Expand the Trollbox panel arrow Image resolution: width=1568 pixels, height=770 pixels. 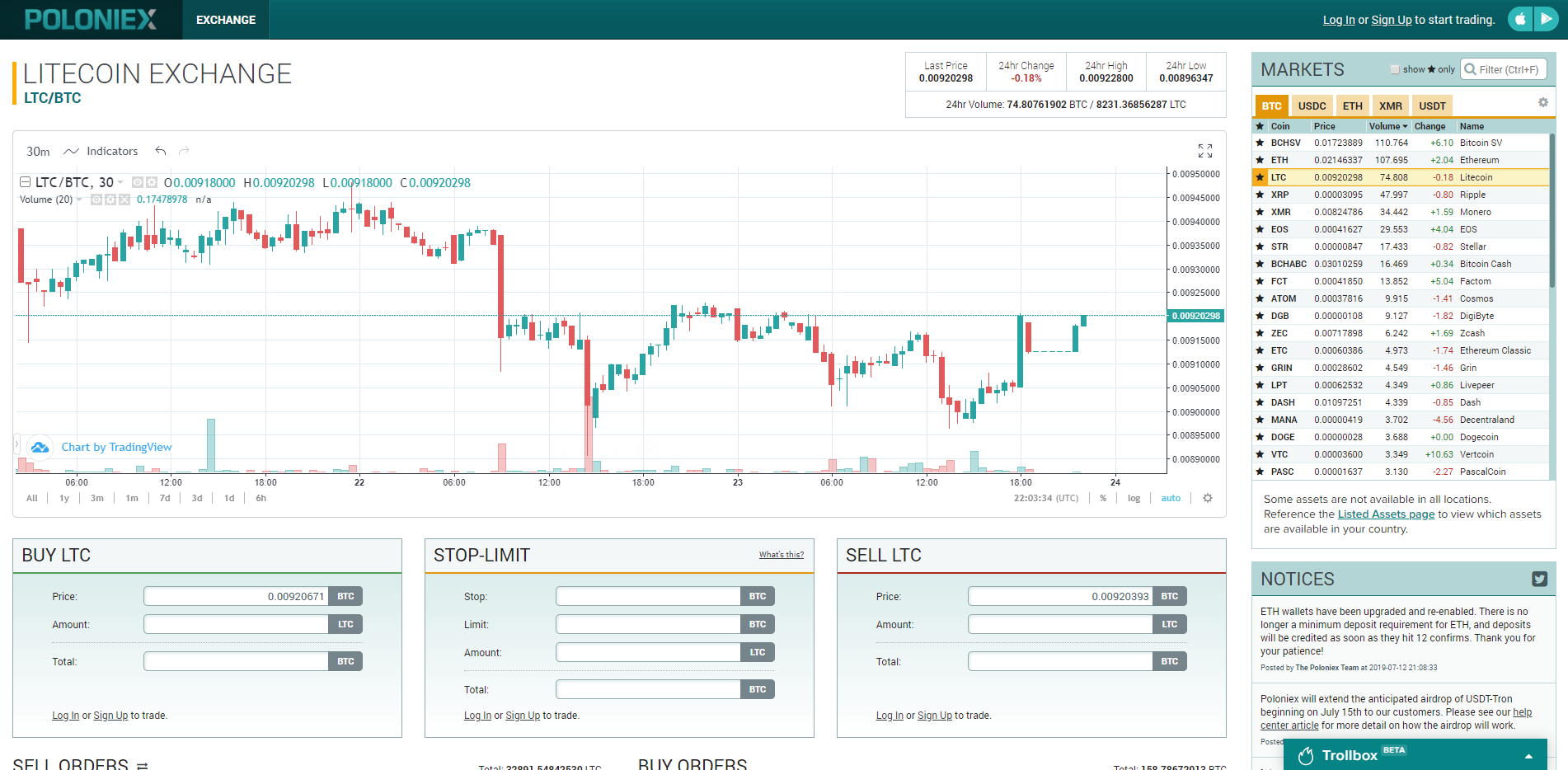(x=1529, y=756)
